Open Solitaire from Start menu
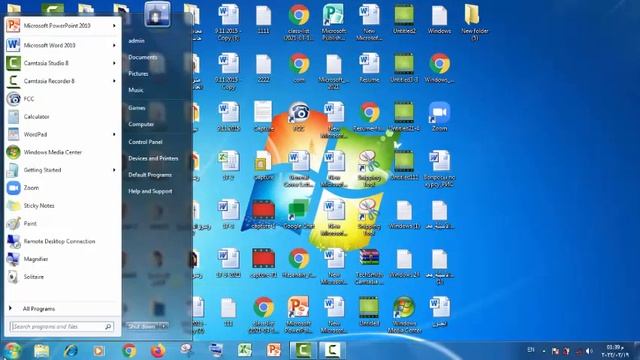Screen dimensions: 640x360 63,277
